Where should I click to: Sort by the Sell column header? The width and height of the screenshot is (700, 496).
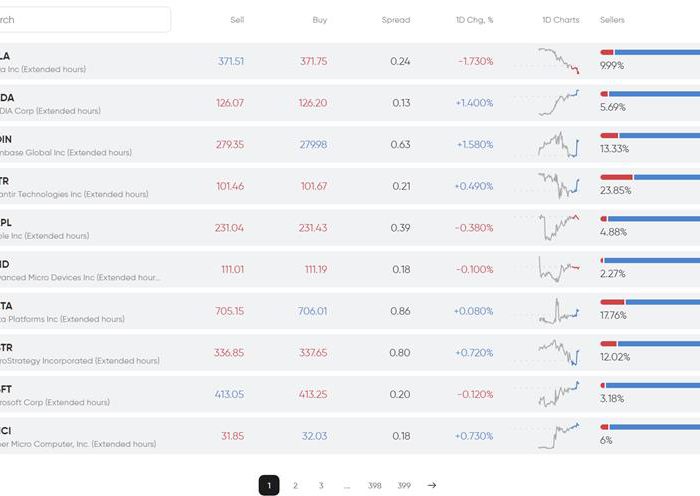point(237,20)
